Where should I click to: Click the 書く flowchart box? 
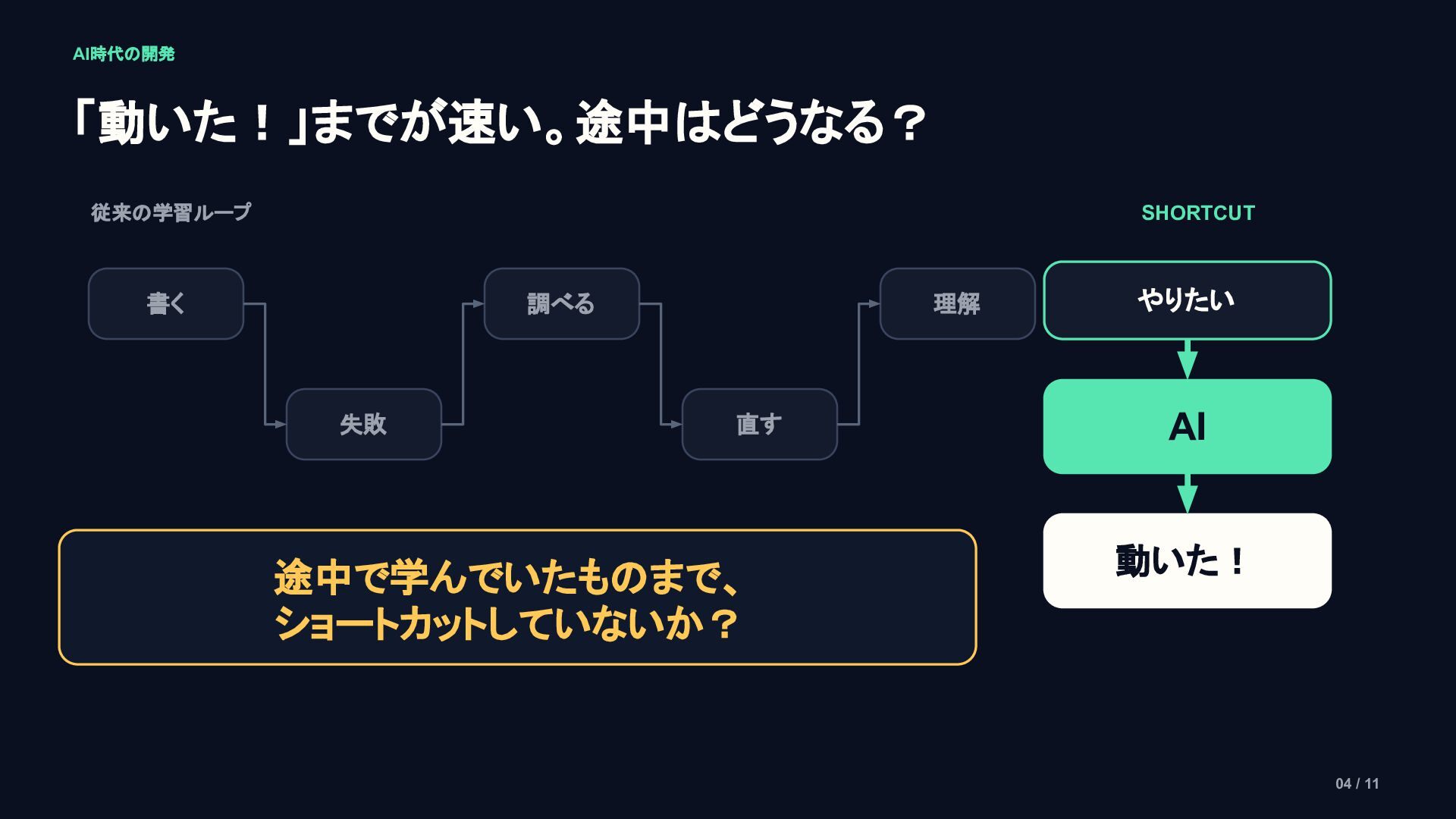(x=166, y=303)
